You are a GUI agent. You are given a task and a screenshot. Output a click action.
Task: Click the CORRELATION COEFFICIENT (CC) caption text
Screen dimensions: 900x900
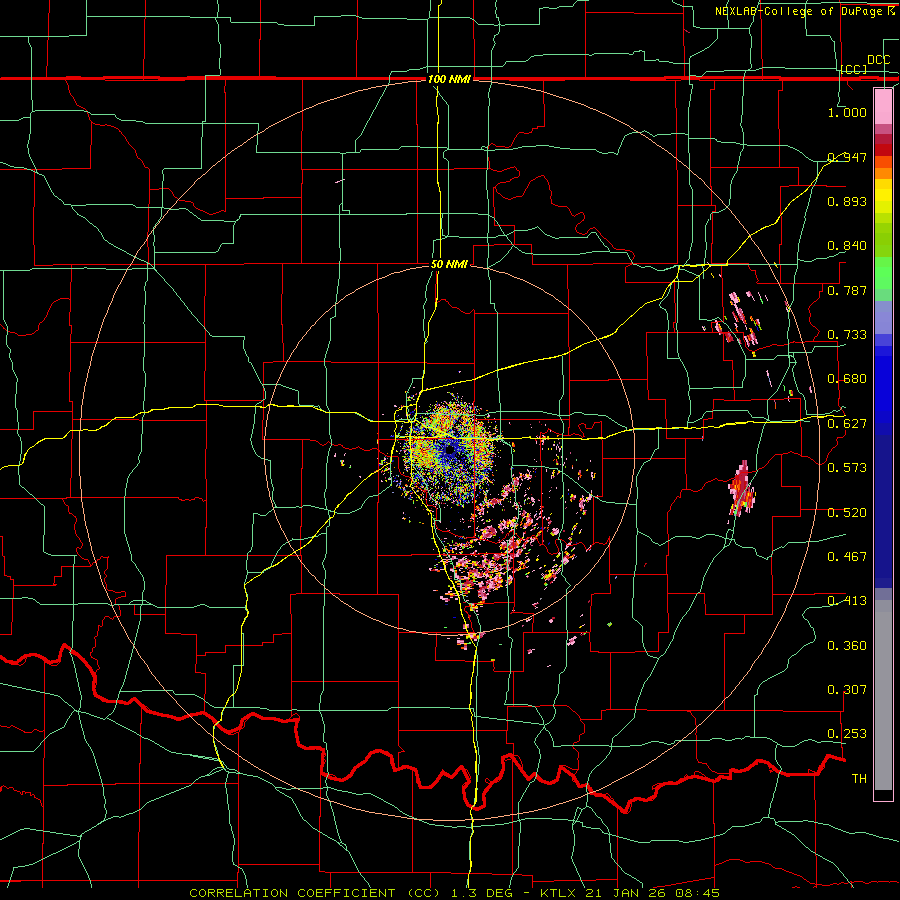[315, 893]
